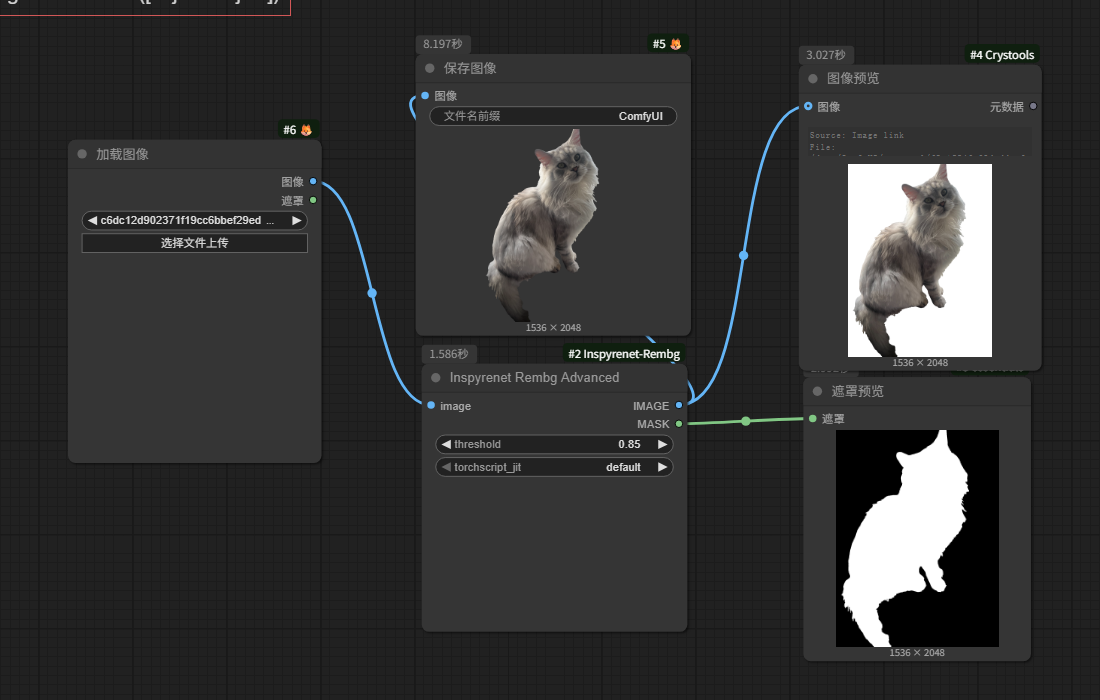Click the 8.197秒 execution time label

(x=443, y=43)
